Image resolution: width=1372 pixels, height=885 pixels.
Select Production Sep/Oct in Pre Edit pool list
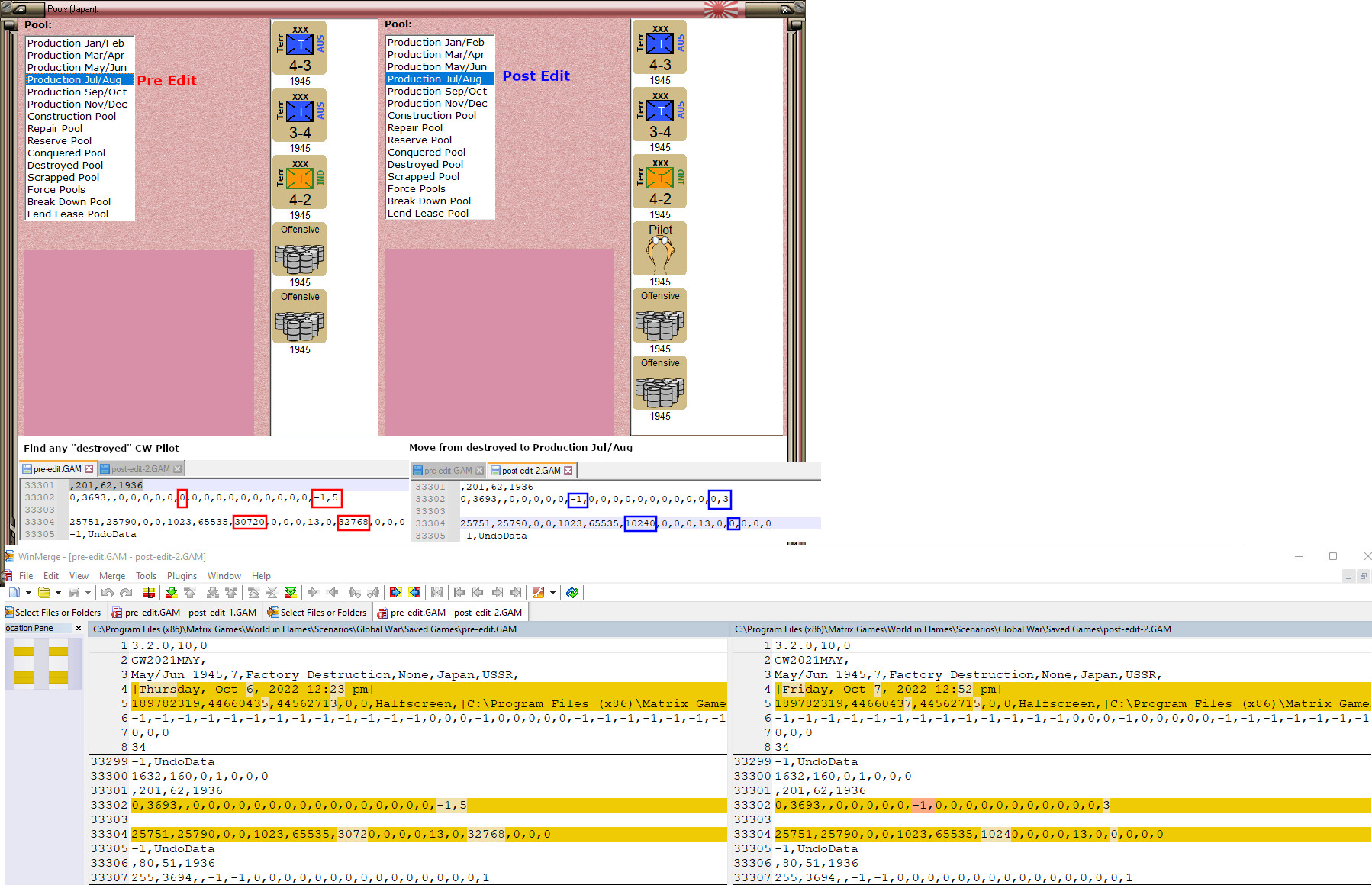pos(77,92)
